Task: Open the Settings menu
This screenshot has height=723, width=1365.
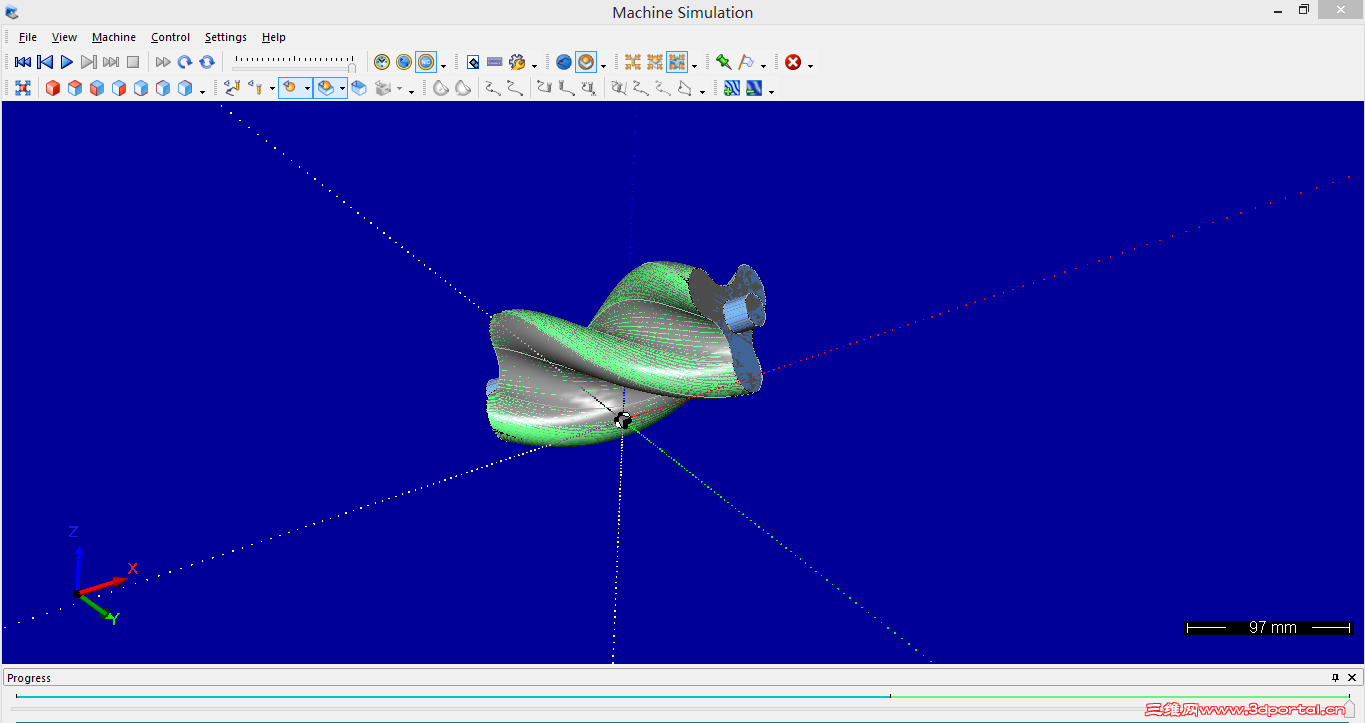Action: 226,37
